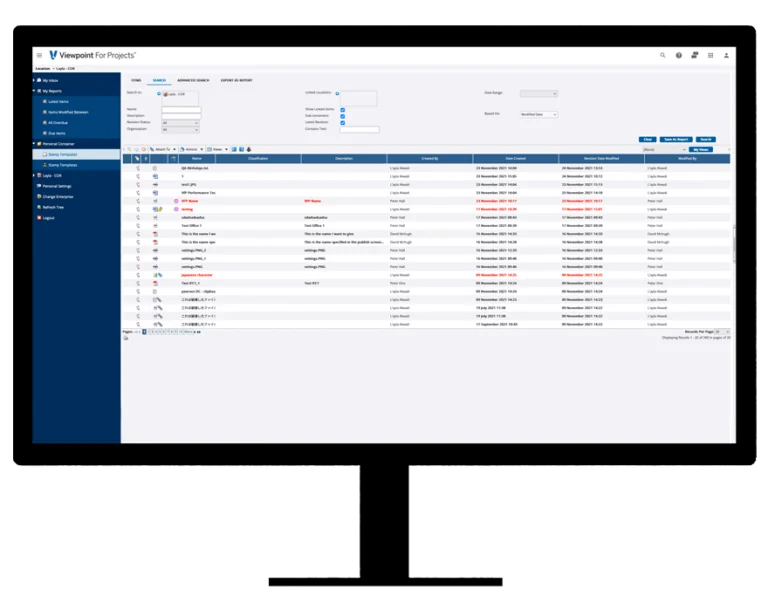The width and height of the screenshot is (768, 603).
Task: Sort by the Date Created column header
Action: click(x=515, y=158)
